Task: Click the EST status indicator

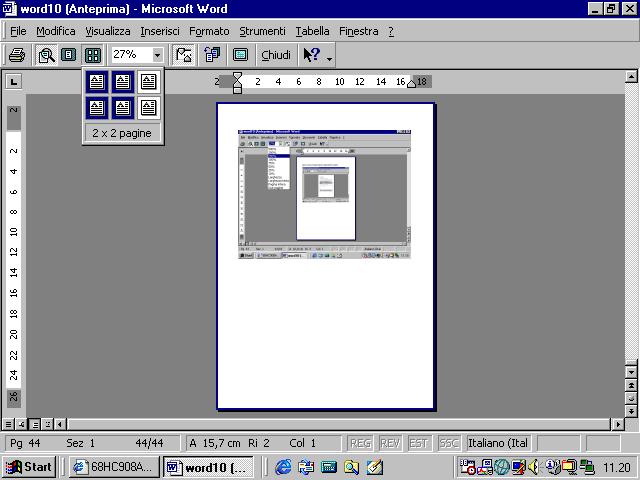Action: (x=418, y=443)
